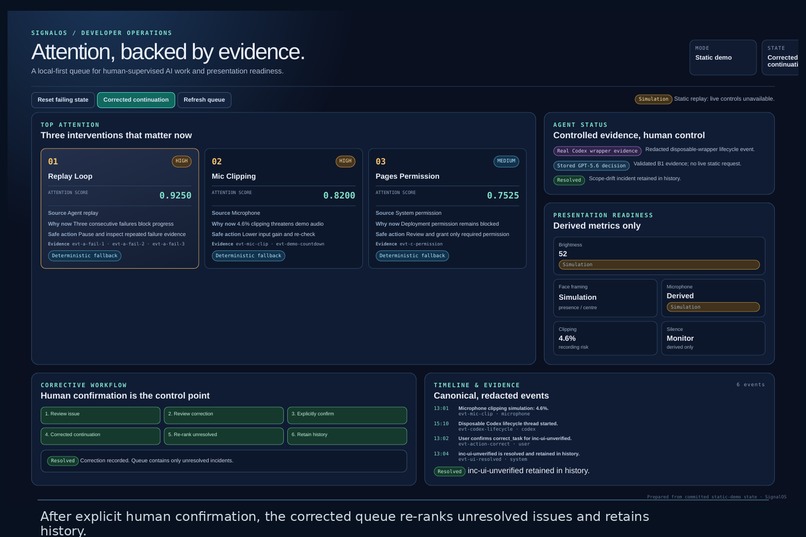
Task: Click the Brightness Simulation bar
Action: tap(659, 265)
